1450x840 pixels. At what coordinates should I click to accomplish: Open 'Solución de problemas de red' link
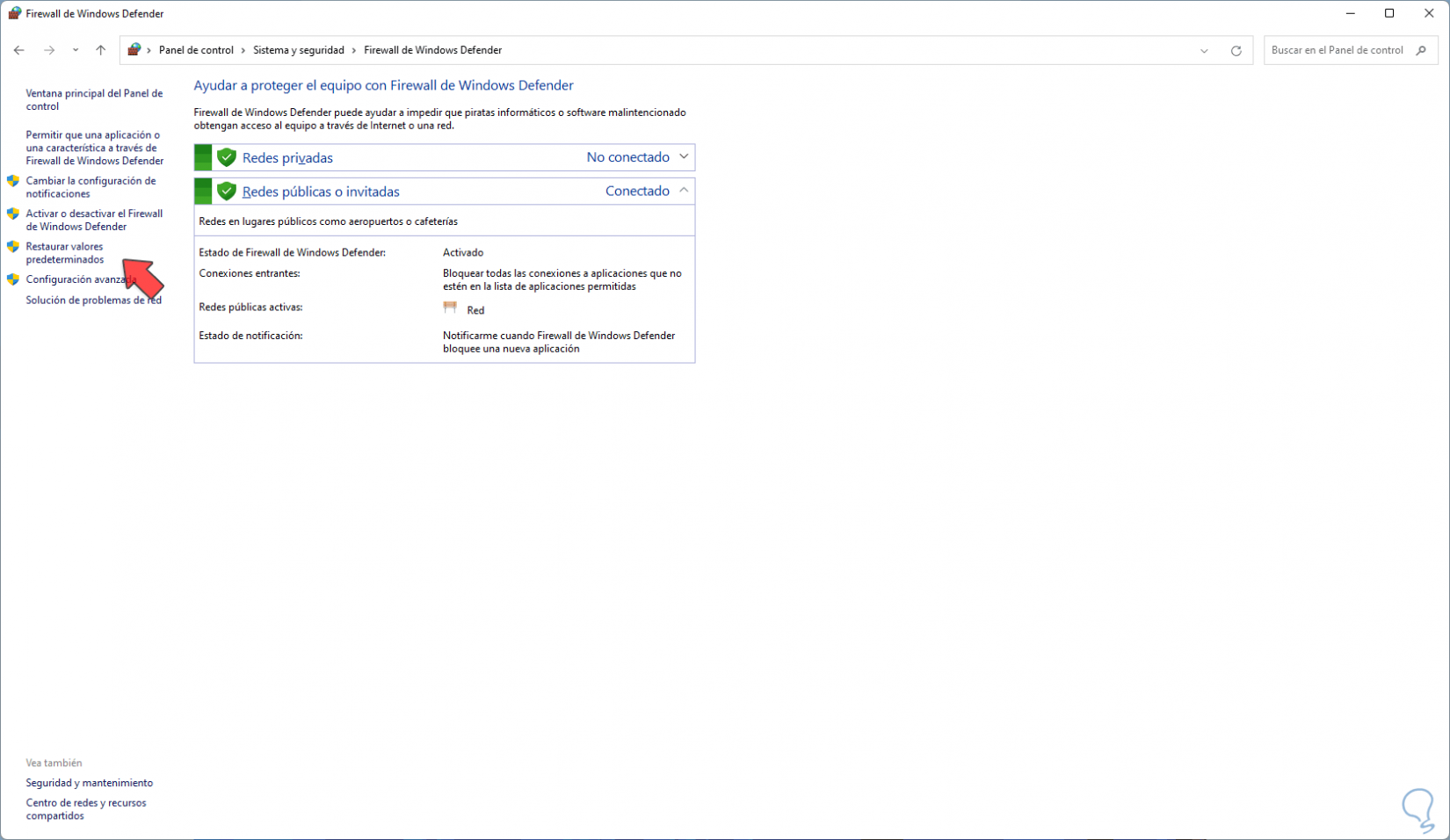[x=93, y=301]
